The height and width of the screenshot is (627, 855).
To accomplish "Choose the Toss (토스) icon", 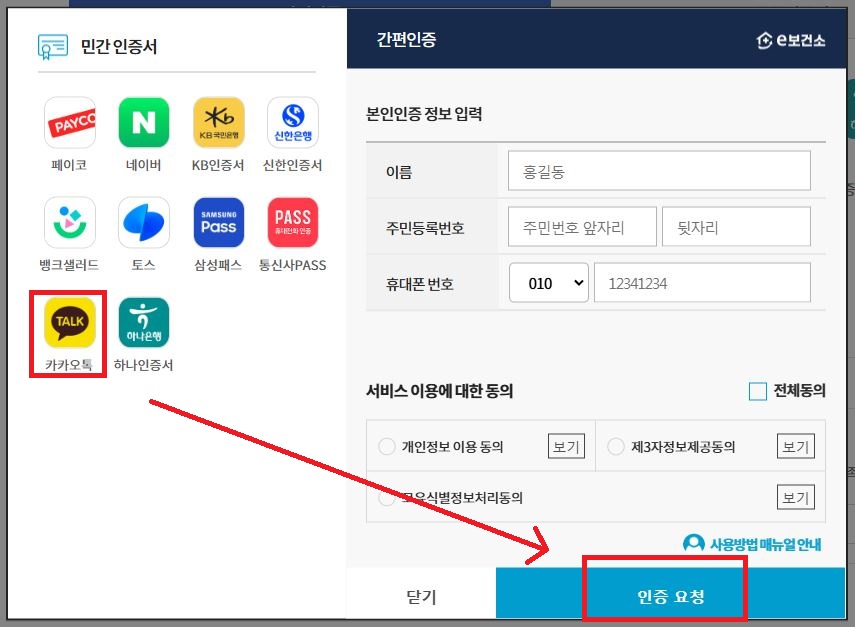I will (144, 222).
